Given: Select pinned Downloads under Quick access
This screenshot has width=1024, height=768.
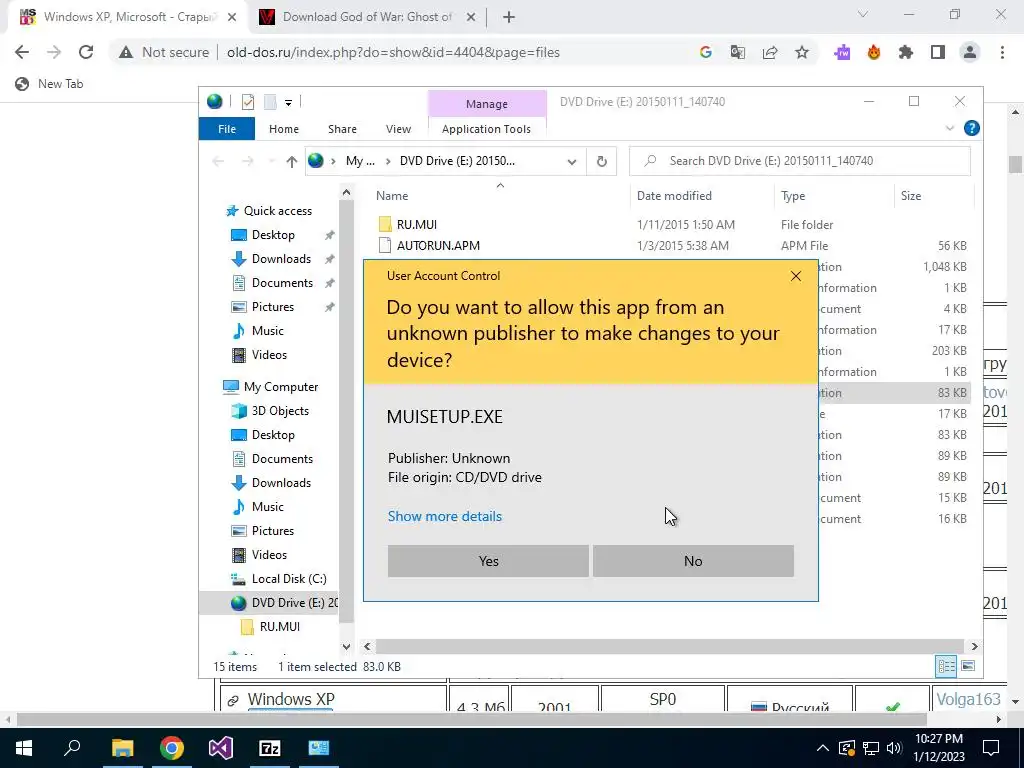Looking at the screenshot, I should click(x=281, y=259).
